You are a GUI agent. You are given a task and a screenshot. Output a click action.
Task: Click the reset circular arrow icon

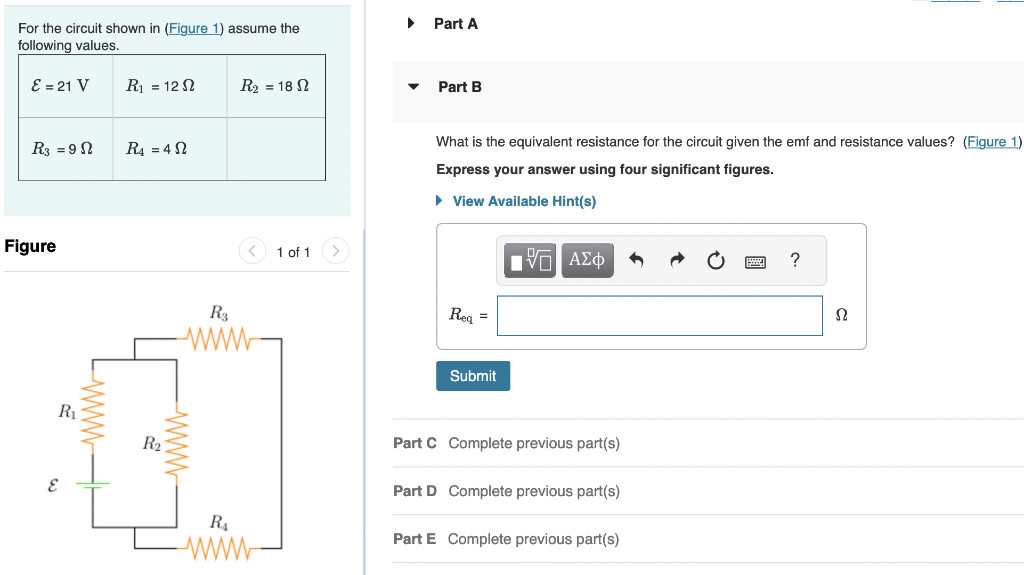tap(716, 261)
